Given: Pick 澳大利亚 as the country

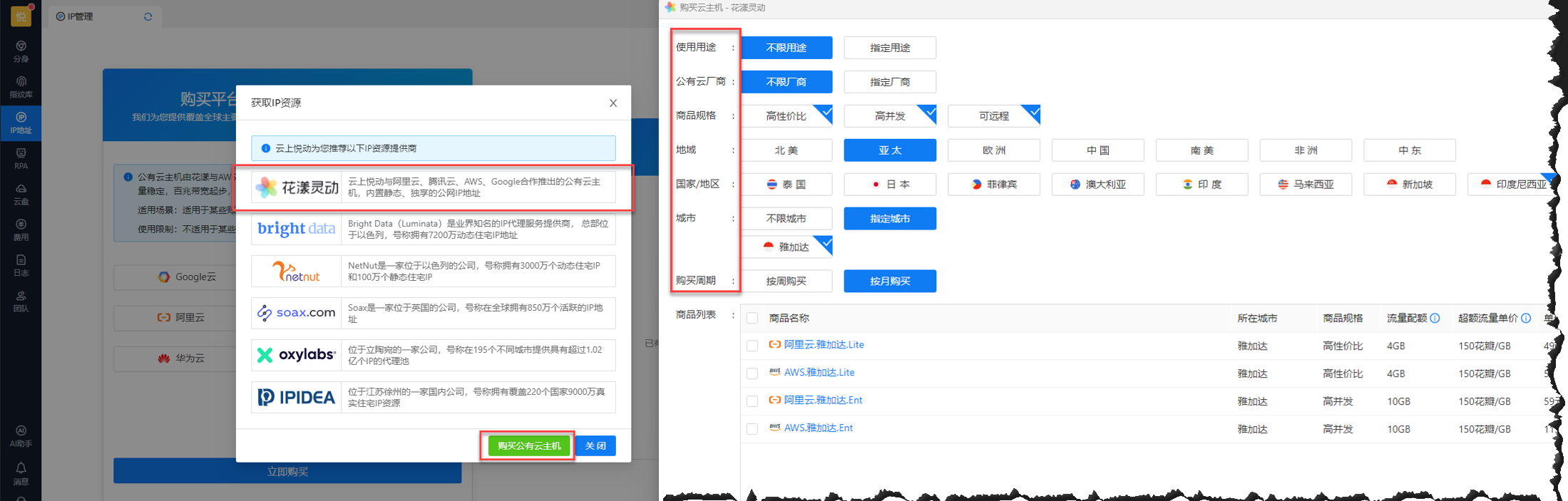Looking at the screenshot, I should (x=1098, y=185).
